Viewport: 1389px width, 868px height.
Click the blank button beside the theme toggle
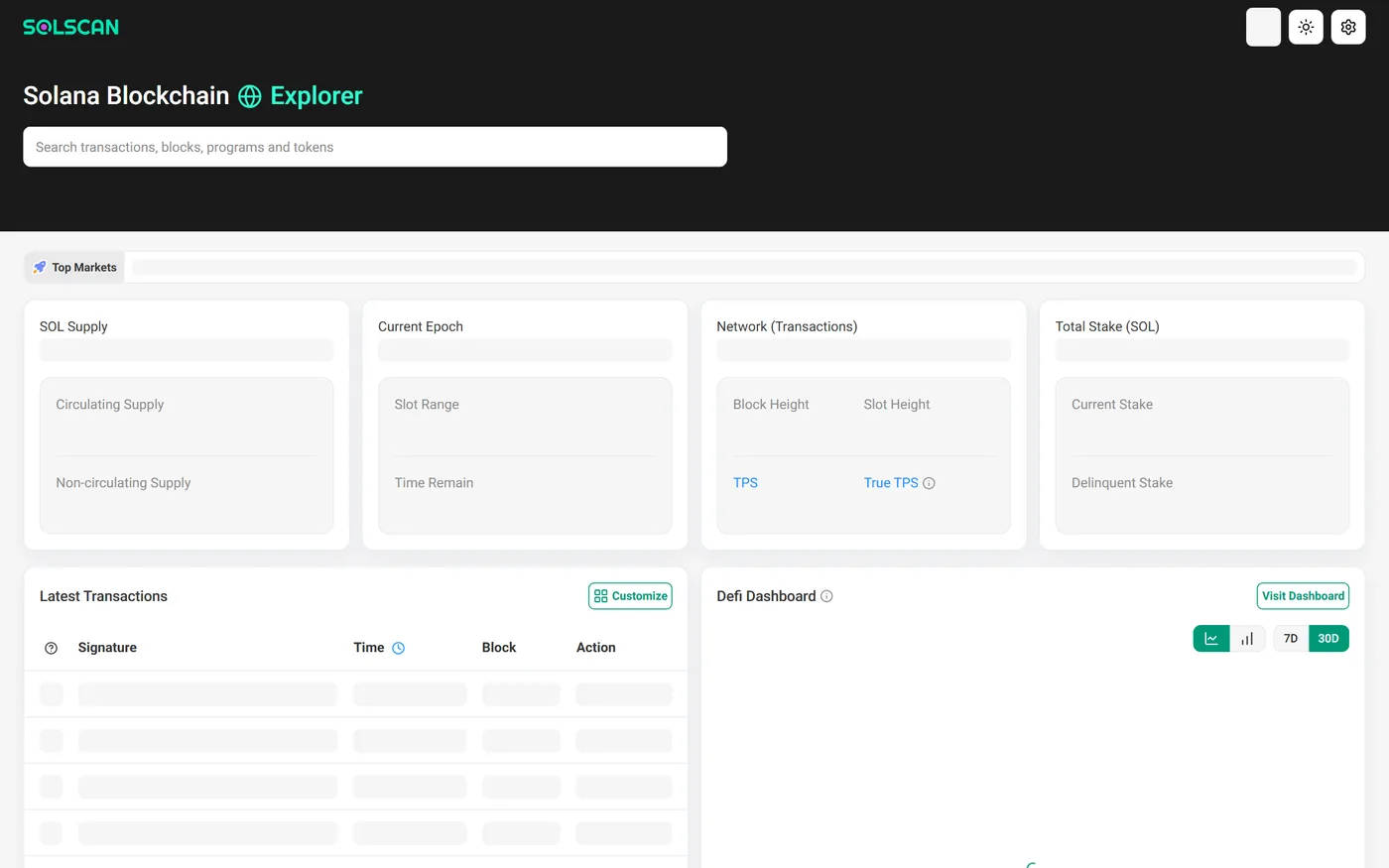1263,27
